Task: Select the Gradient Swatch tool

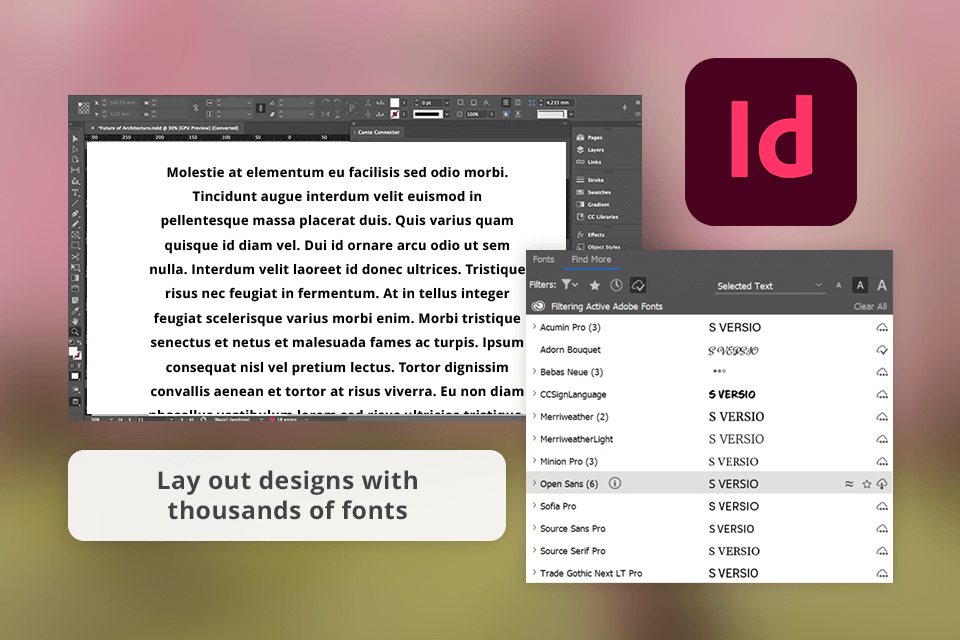Action: pos(75,277)
